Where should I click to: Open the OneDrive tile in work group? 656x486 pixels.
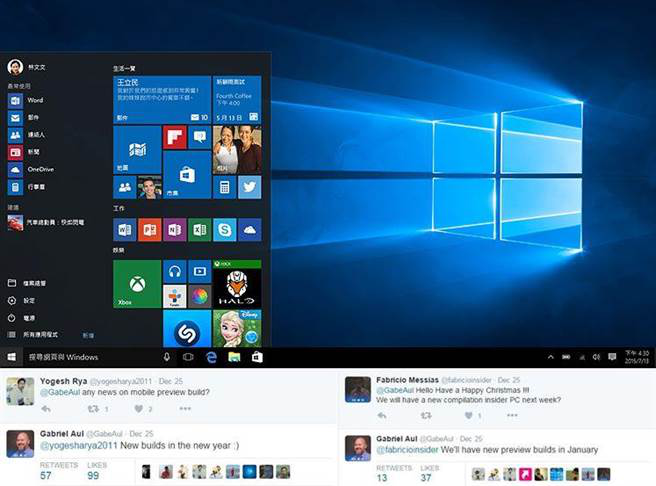[250, 230]
